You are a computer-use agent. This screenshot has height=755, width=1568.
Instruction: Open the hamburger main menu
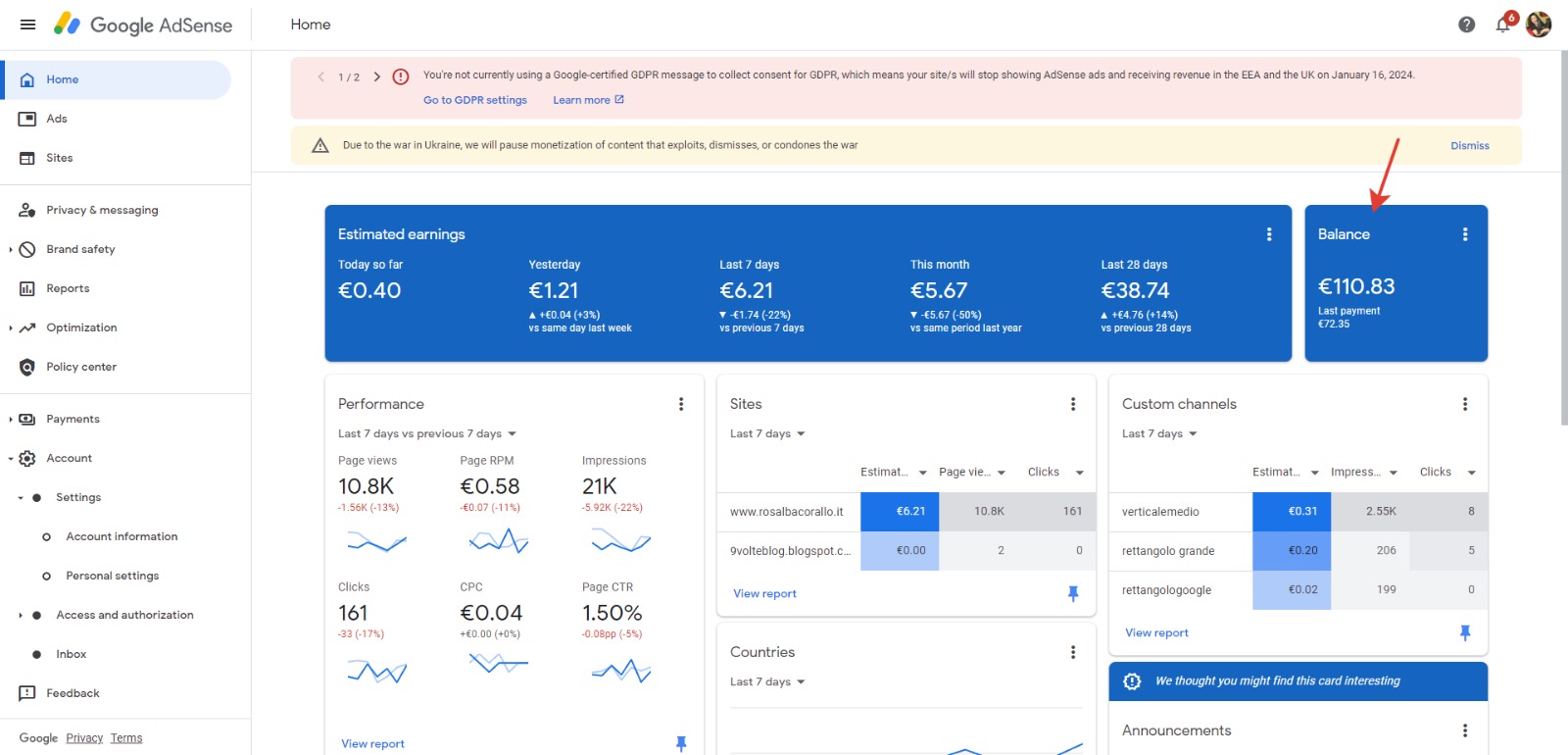tap(27, 25)
